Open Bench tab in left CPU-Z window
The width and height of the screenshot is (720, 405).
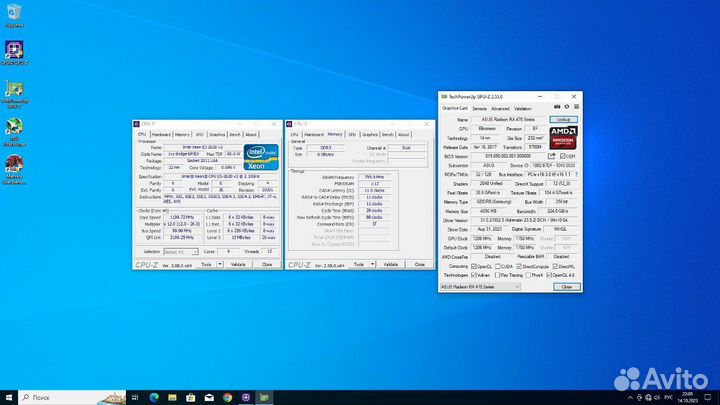click(235, 135)
